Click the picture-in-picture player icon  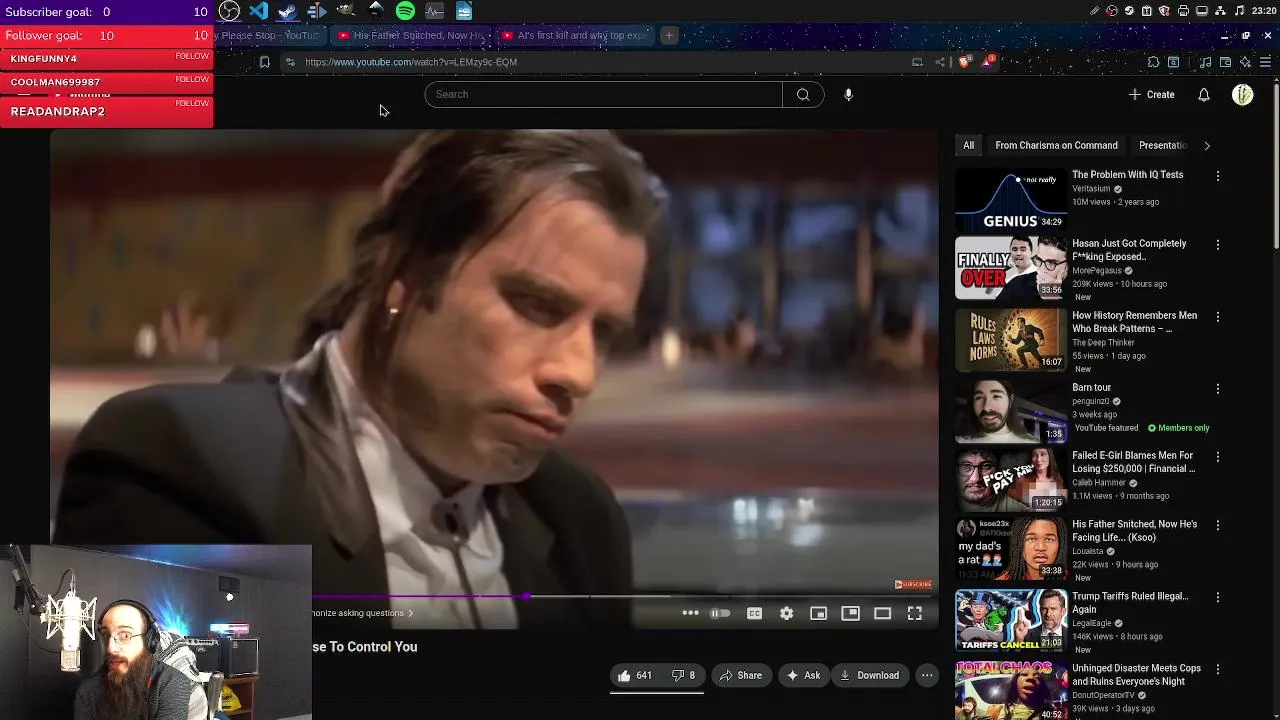pyautogui.click(x=850, y=613)
